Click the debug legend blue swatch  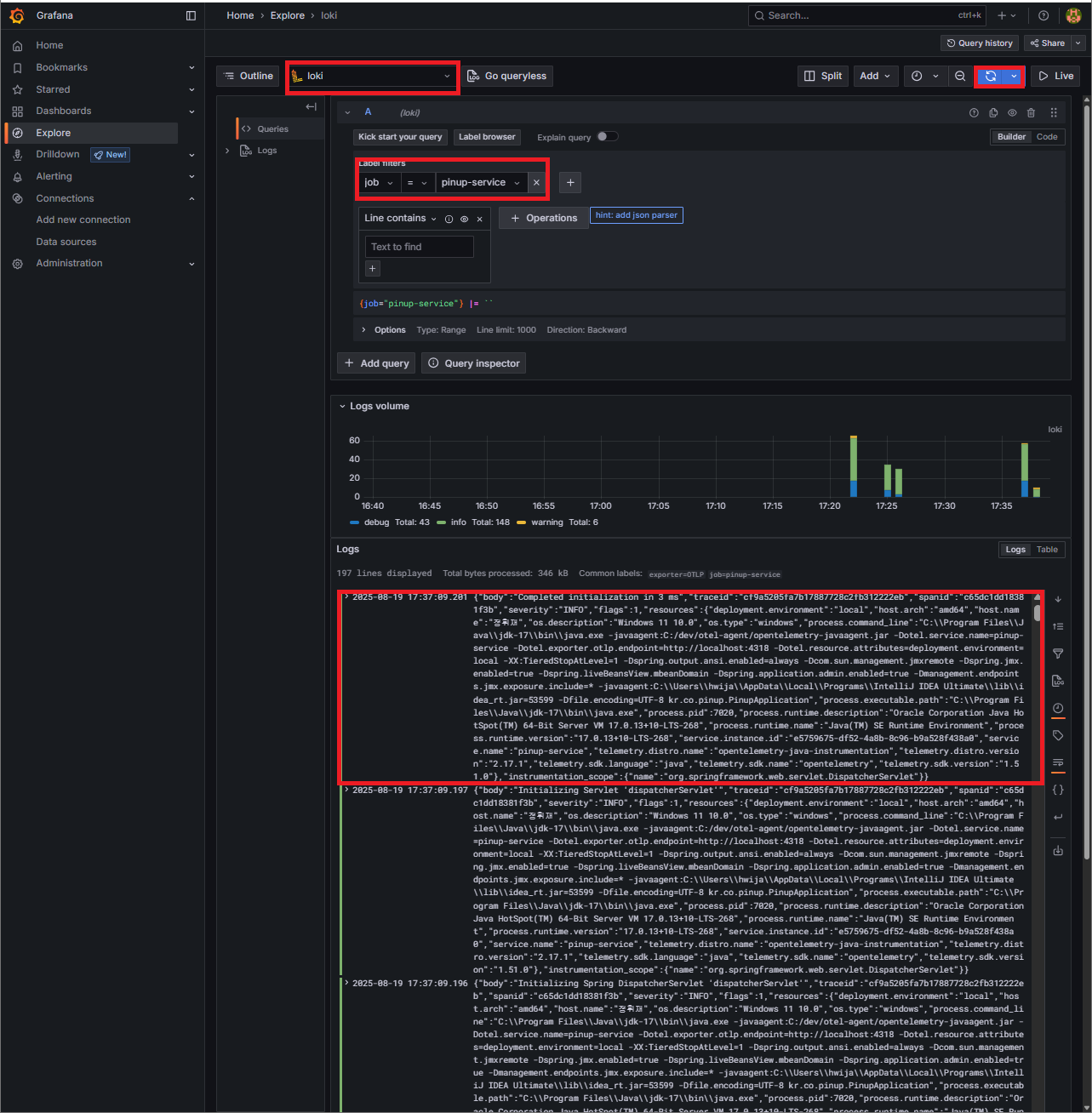(x=354, y=522)
